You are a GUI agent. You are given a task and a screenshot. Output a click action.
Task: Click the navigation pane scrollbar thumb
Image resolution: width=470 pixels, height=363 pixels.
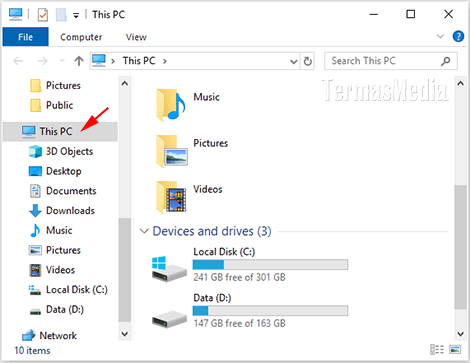[x=125, y=270]
